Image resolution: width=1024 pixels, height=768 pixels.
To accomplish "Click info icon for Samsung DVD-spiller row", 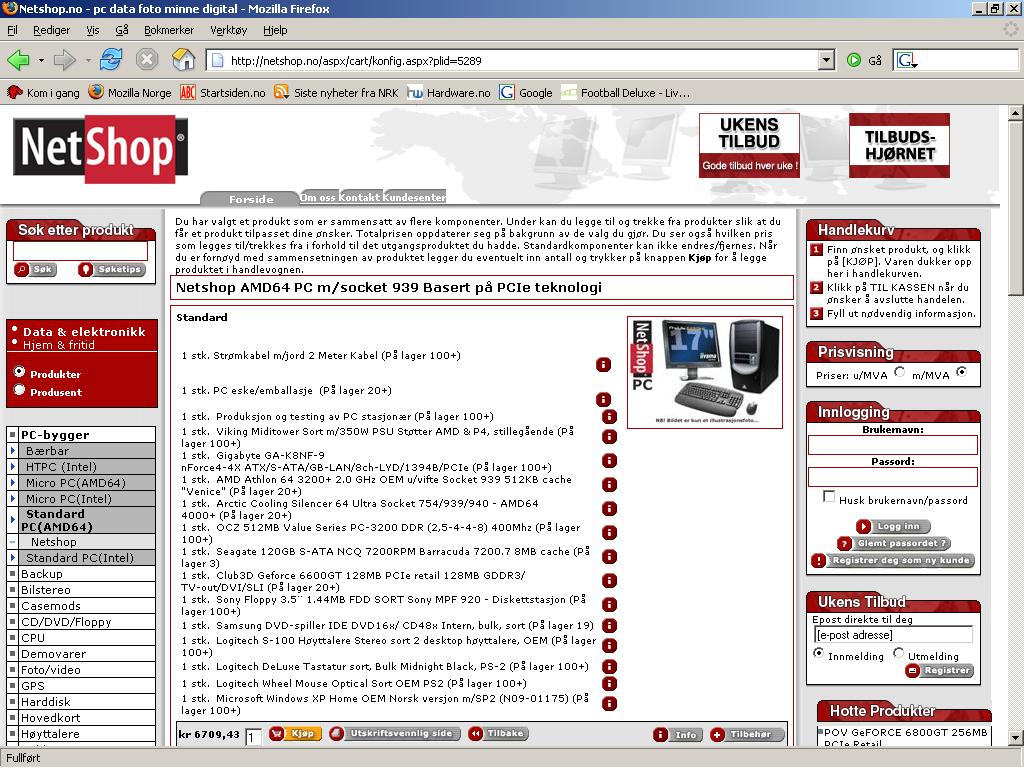I will click(609, 626).
